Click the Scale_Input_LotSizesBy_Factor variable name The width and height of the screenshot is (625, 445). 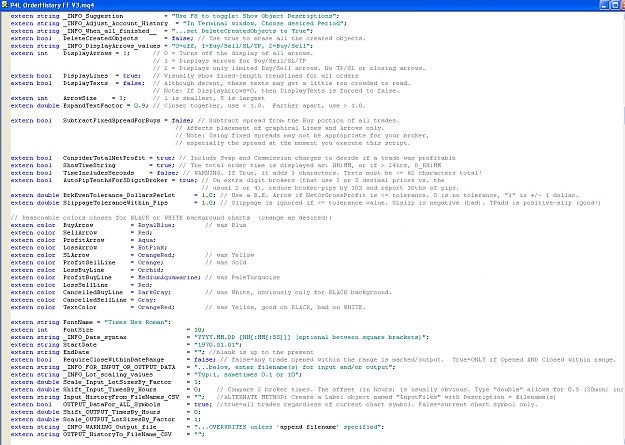click(117, 382)
